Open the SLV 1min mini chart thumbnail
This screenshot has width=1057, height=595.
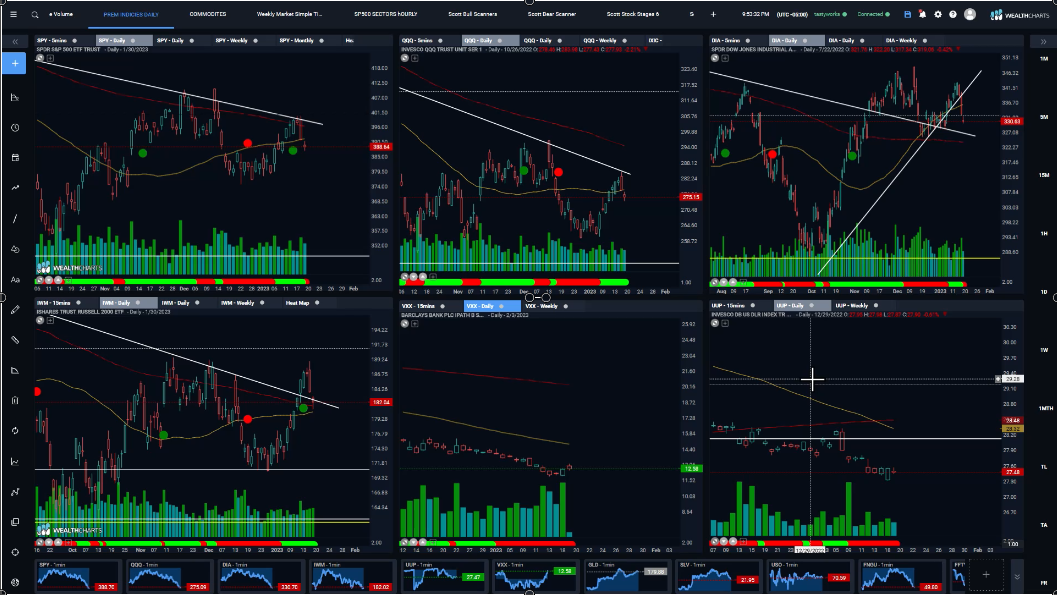point(717,577)
